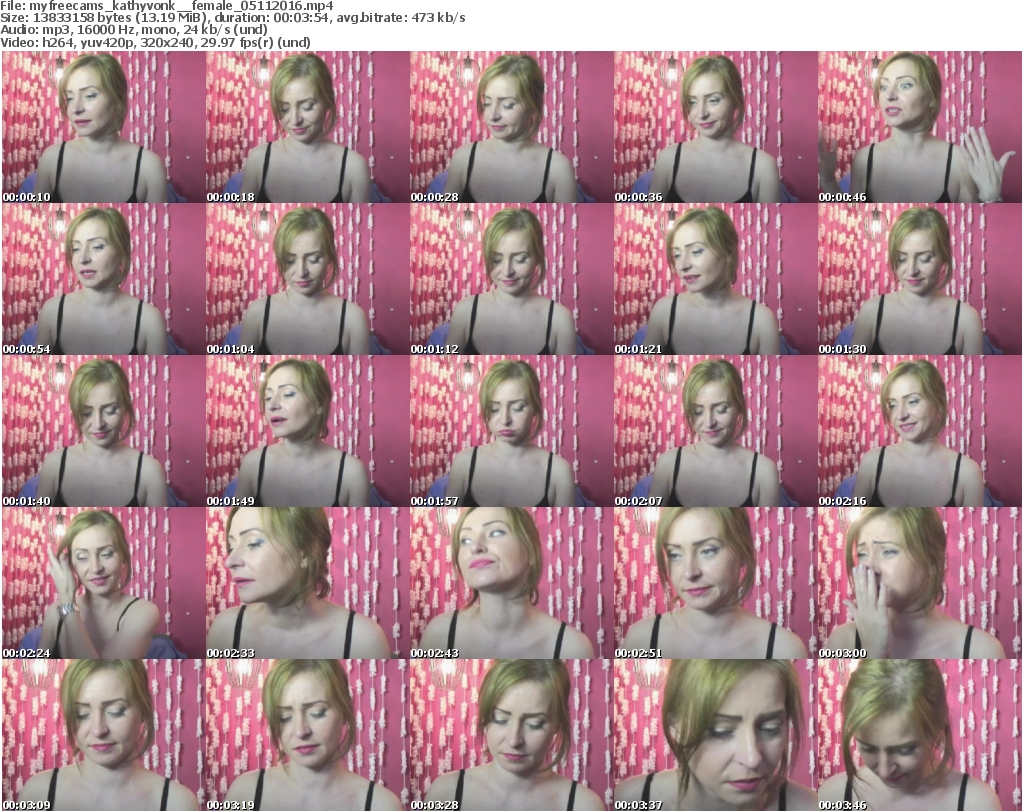The width and height of the screenshot is (1024, 811).
Task: Select the thumbnail stamped 00:00:36
Action: pyautogui.click(x=716, y=127)
